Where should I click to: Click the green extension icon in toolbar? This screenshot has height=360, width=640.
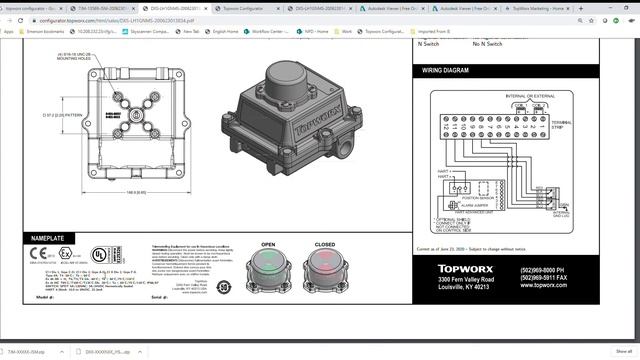tap(616, 20)
